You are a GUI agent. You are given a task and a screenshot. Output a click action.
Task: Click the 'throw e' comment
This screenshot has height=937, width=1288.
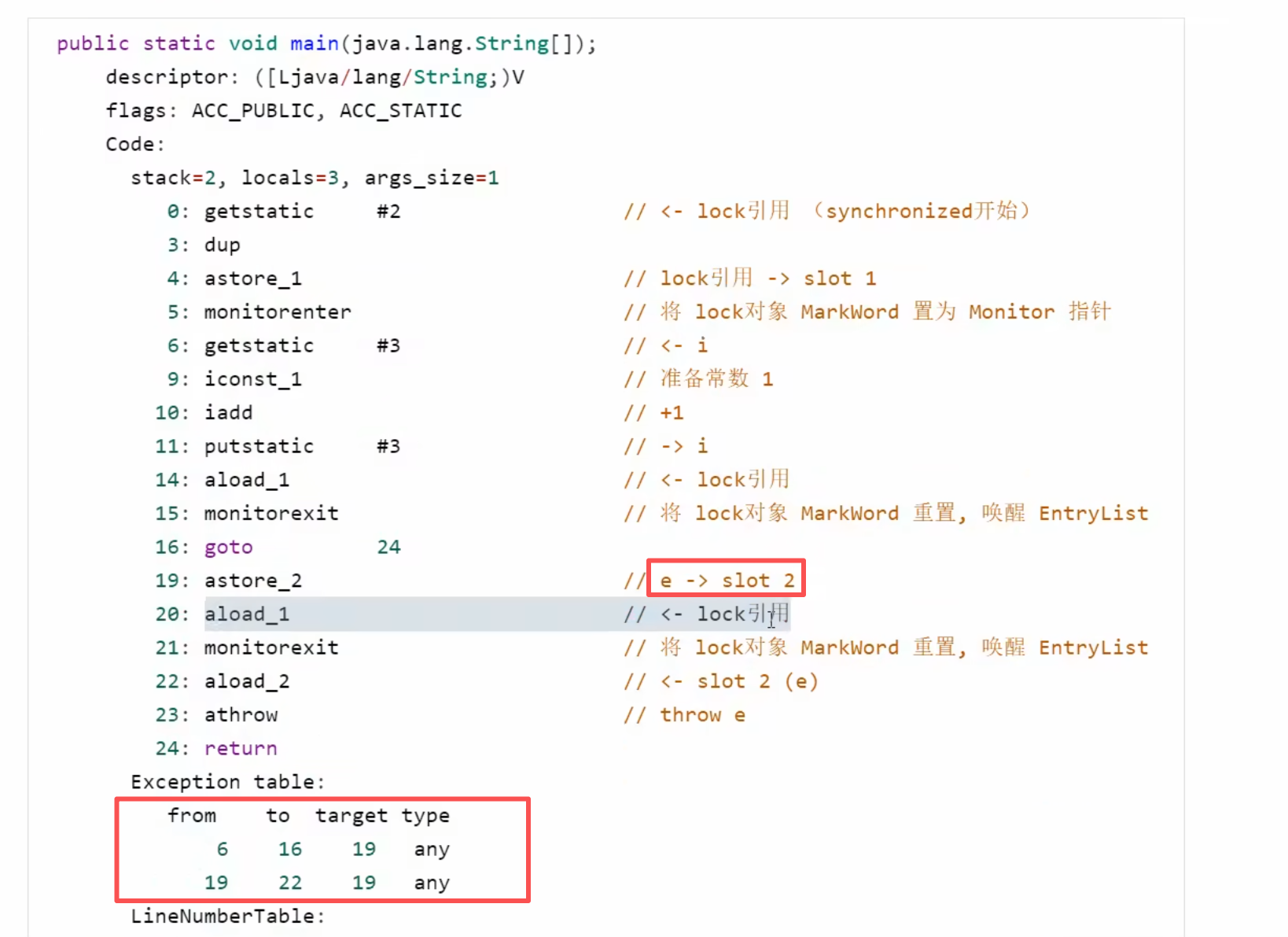(x=702, y=715)
